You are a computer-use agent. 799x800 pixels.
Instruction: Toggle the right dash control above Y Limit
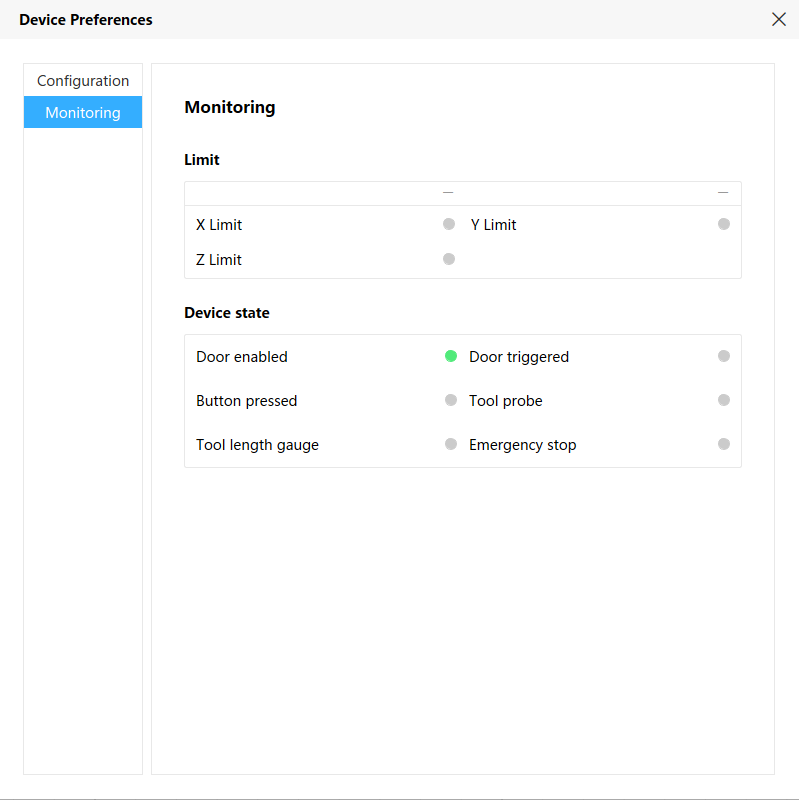coord(722,191)
